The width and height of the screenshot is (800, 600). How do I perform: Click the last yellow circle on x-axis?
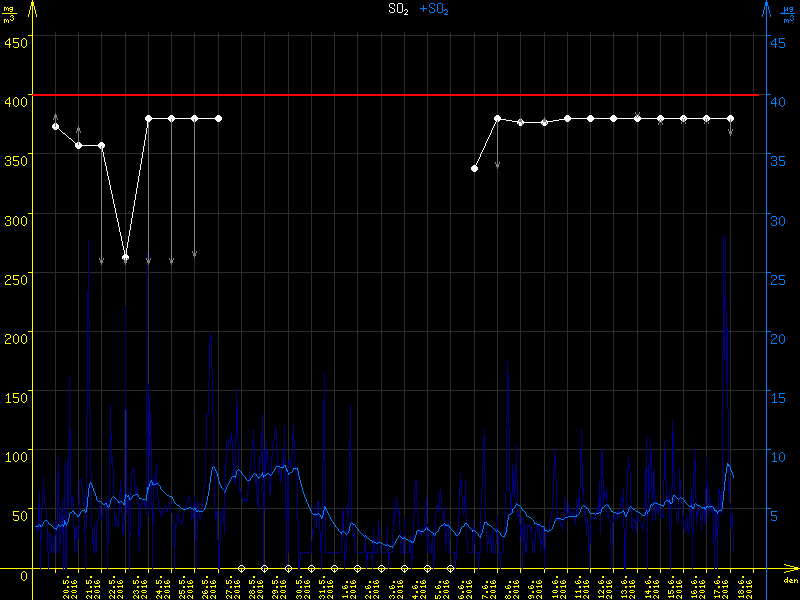(x=450, y=568)
